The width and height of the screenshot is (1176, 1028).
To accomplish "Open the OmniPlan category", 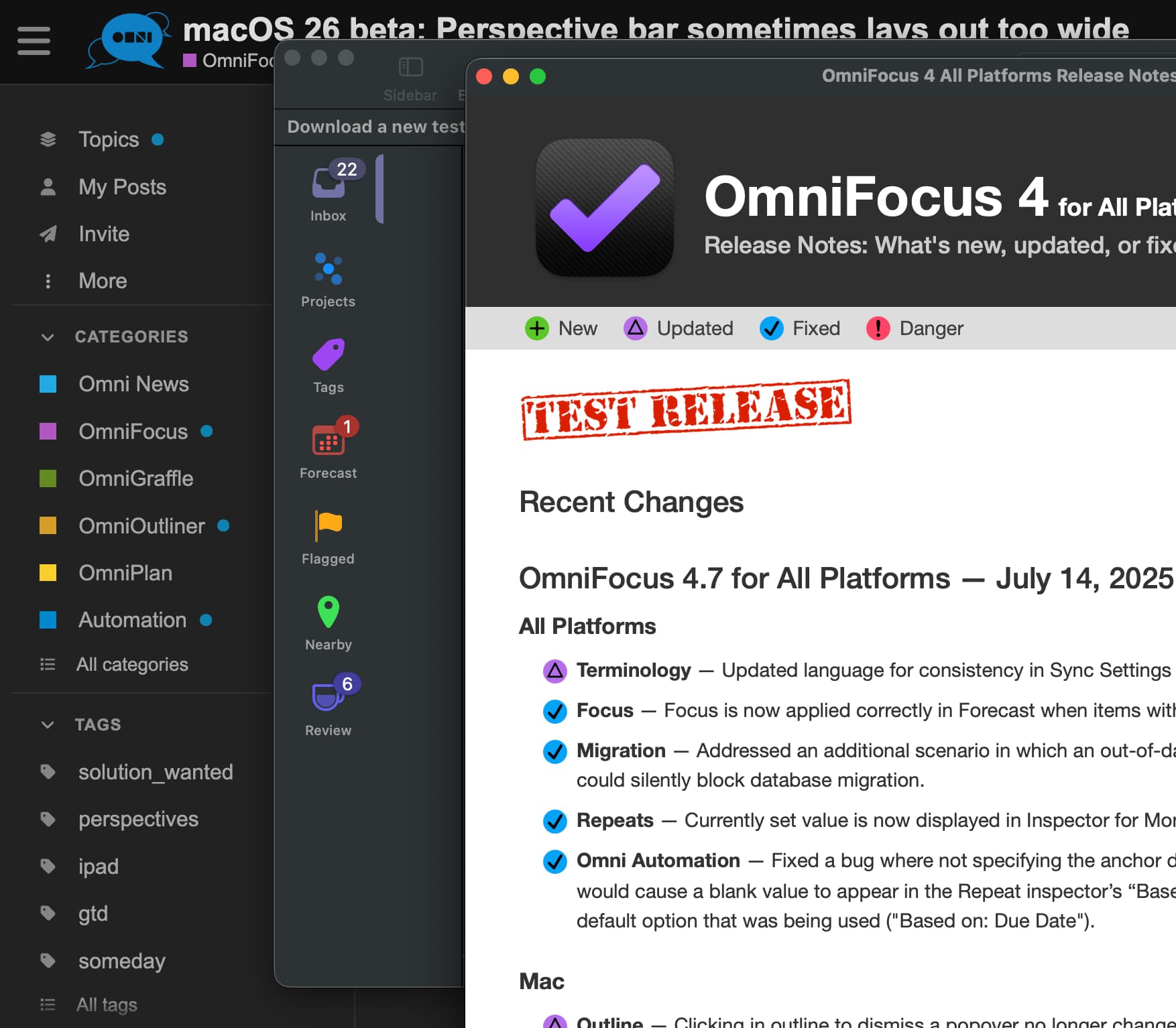I will pos(125,573).
